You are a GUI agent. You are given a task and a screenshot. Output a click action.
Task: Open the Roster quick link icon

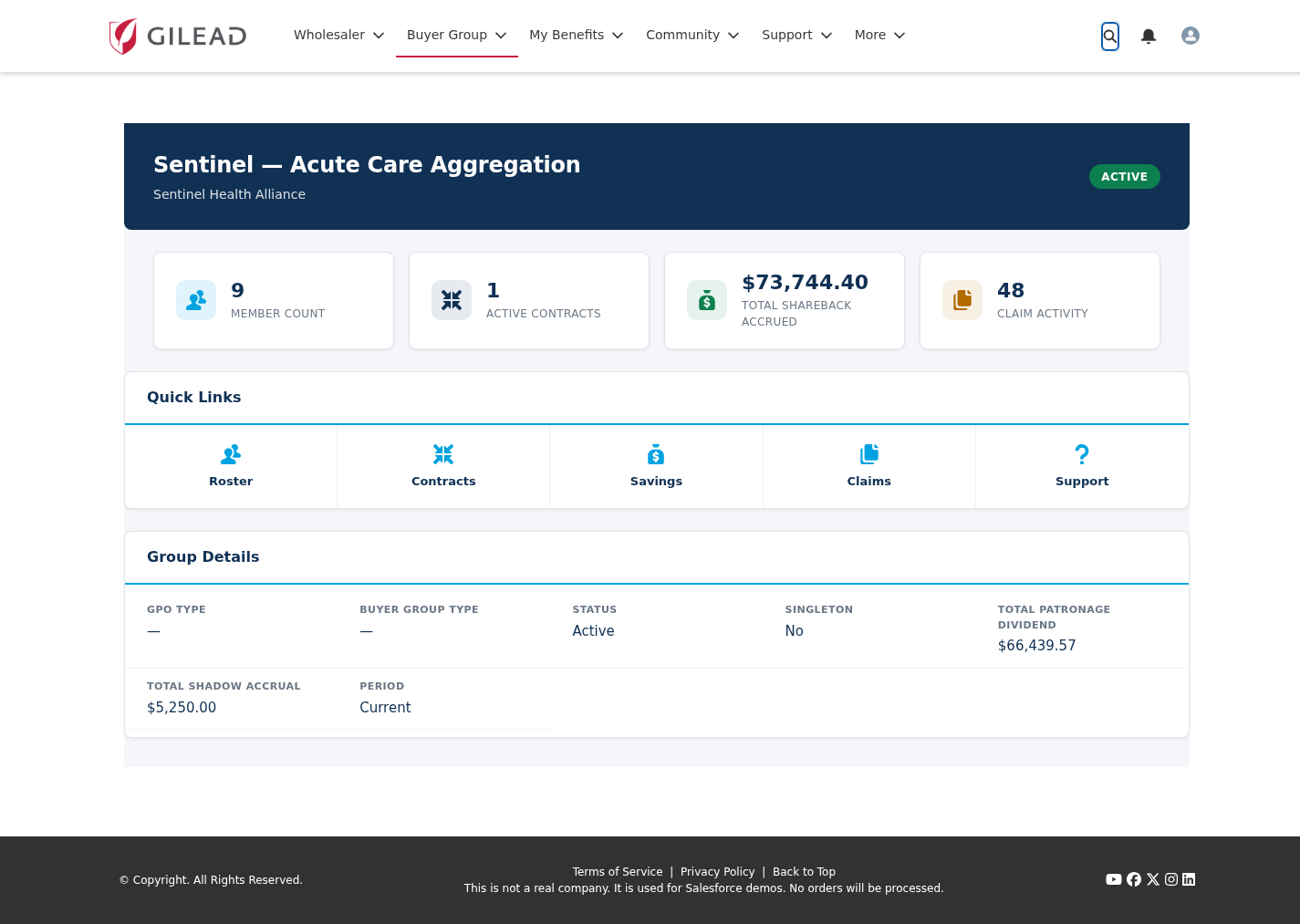pyautogui.click(x=231, y=454)
